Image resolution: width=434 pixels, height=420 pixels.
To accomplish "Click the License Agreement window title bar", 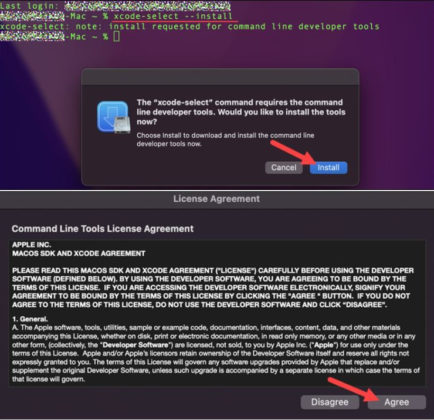I will (217, 199).
